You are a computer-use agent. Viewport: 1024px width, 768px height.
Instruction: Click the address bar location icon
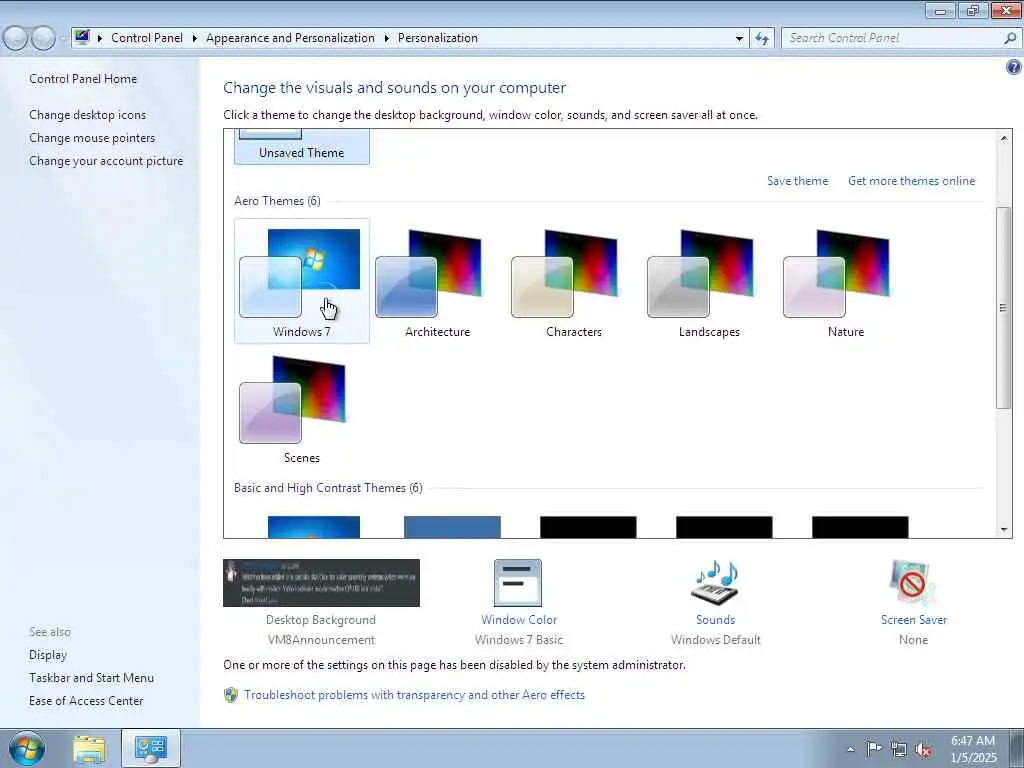82,37
